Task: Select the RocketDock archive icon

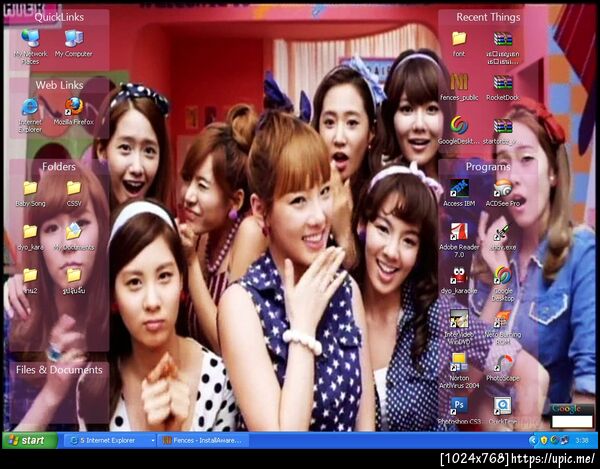Action: 502,88
